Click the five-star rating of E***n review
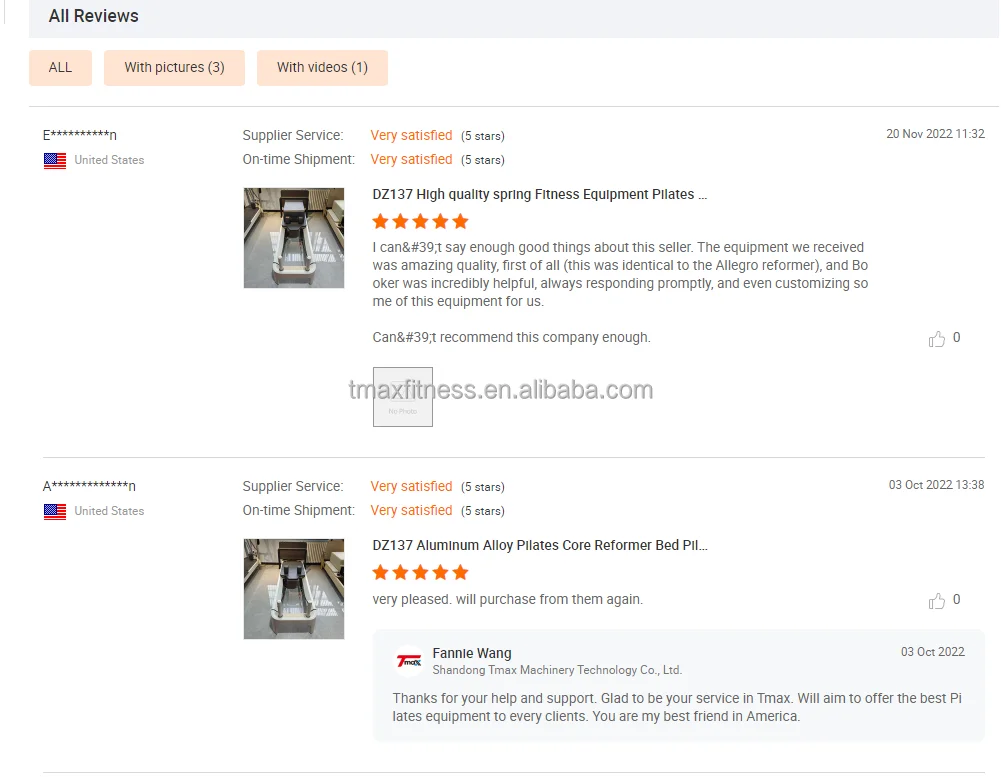The image size is (1001, 777). coord(420,222)
